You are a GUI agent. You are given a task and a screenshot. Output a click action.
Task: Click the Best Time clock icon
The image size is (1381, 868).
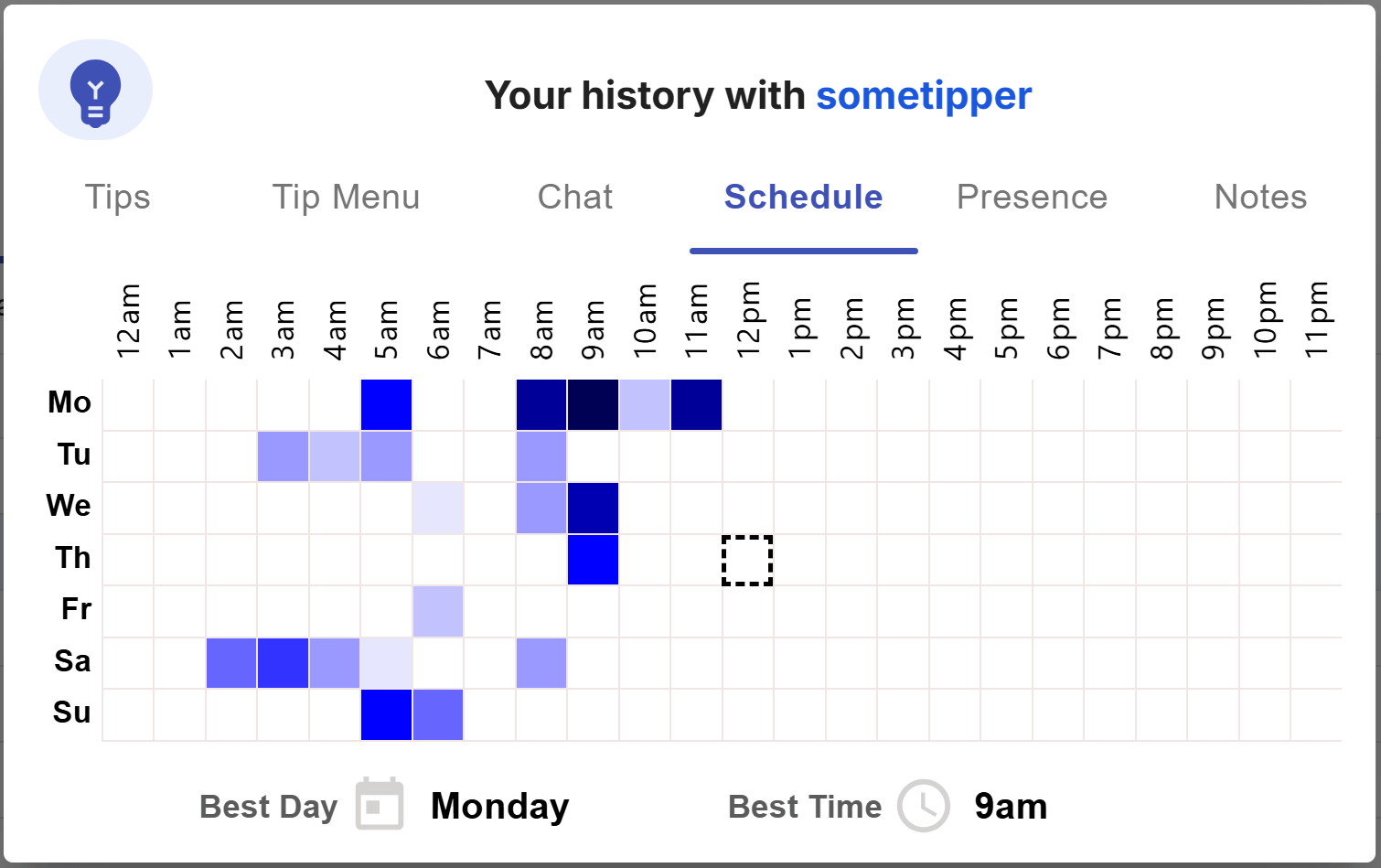pos(924,806)
